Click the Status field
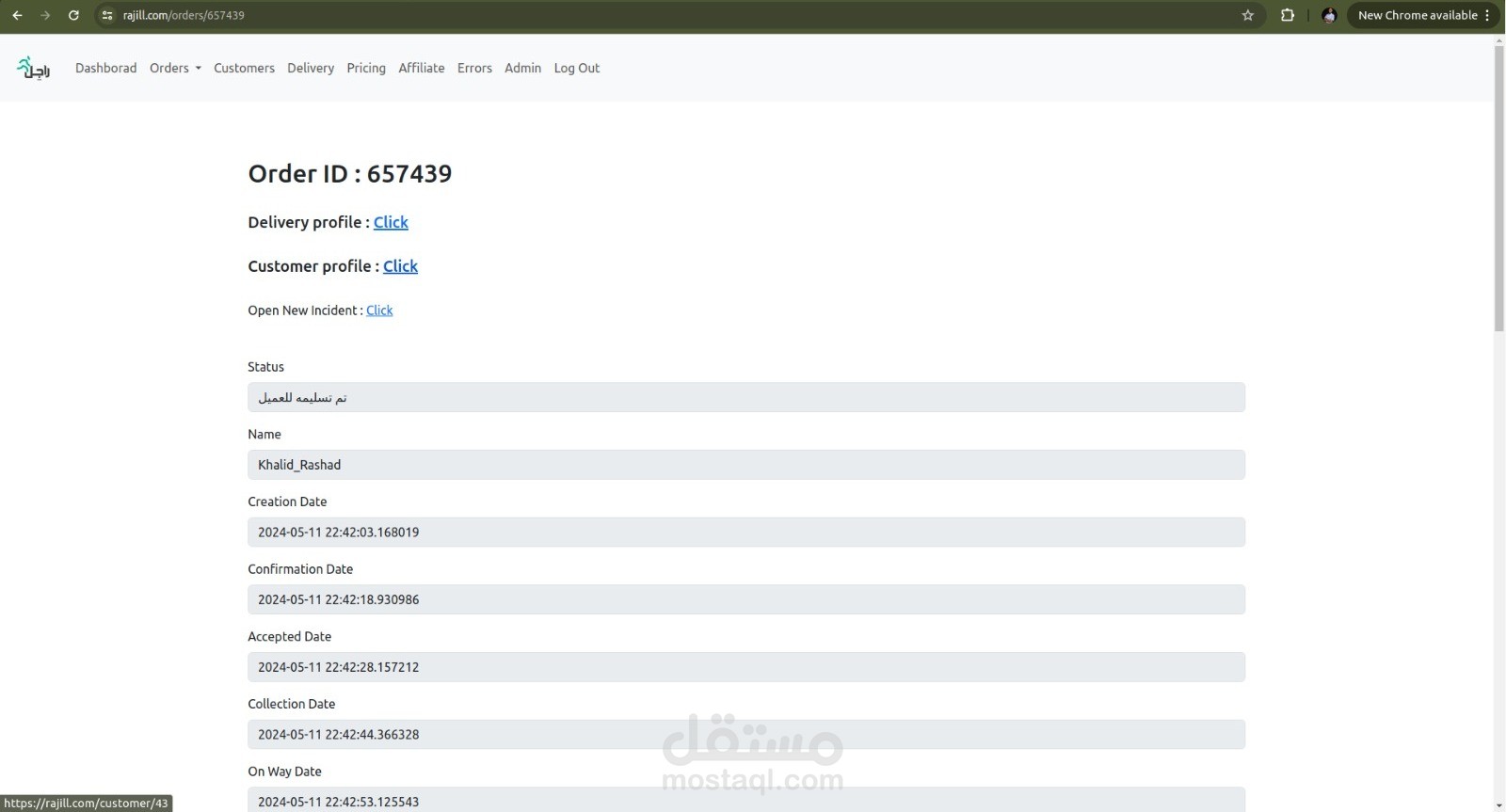 pos(746,397)
